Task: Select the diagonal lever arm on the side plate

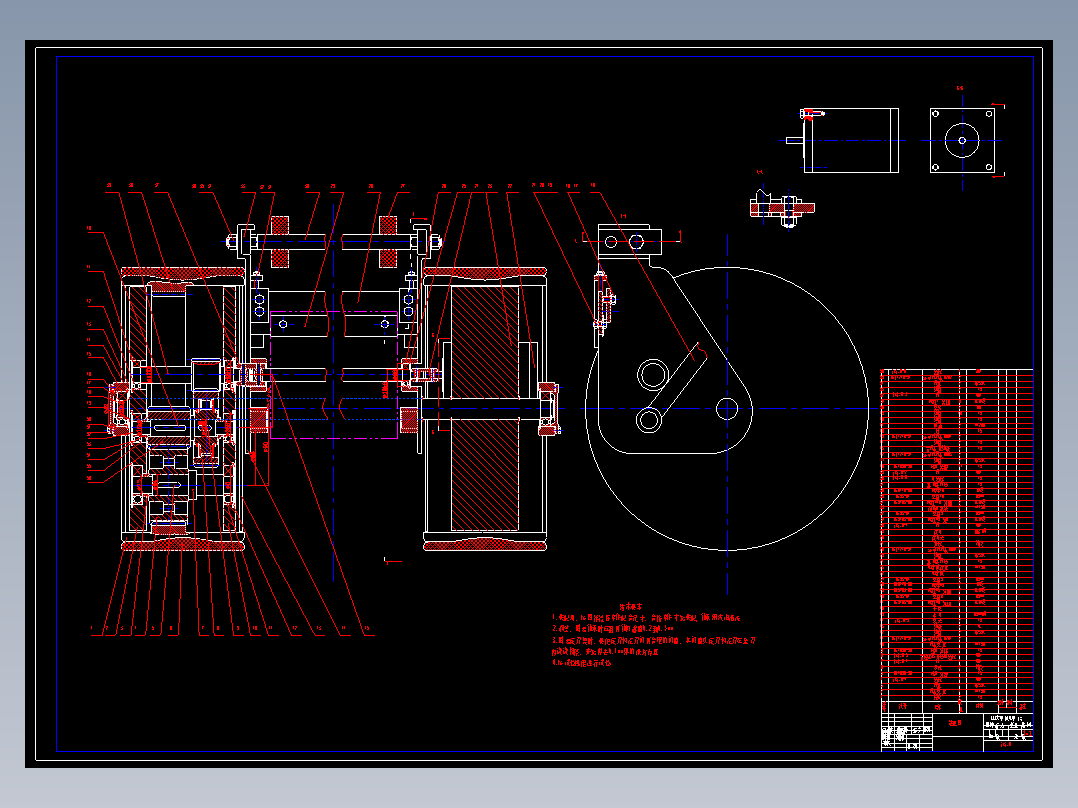Action: pyautogui.click(x=677, y=382)
